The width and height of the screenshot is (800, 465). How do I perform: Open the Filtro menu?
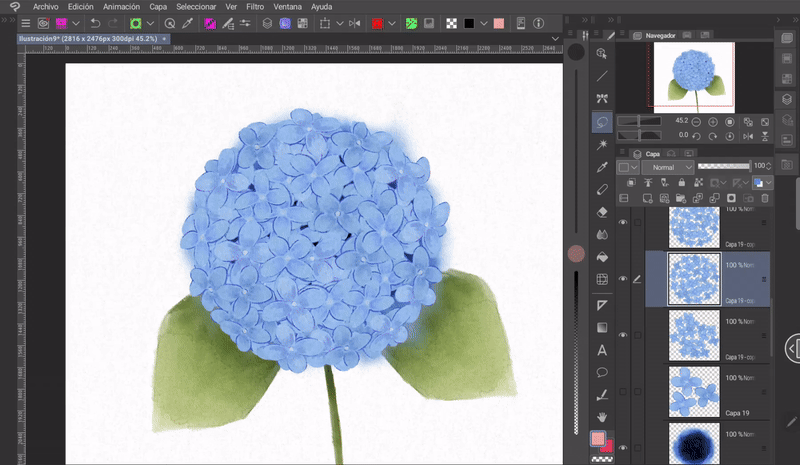tap(256, 6)
